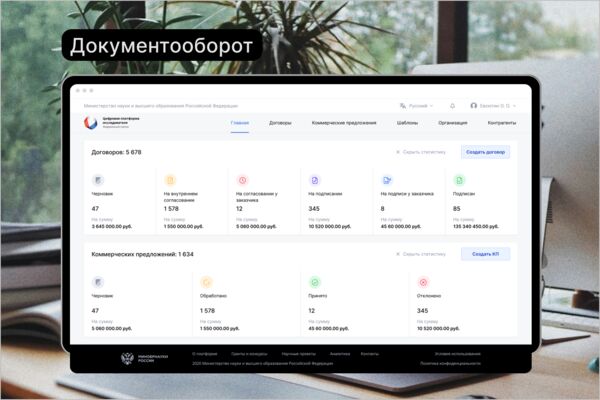Click the Договоров: 5 678 heading
Screen dimensions: 600x400
click(x=116, y=152)
